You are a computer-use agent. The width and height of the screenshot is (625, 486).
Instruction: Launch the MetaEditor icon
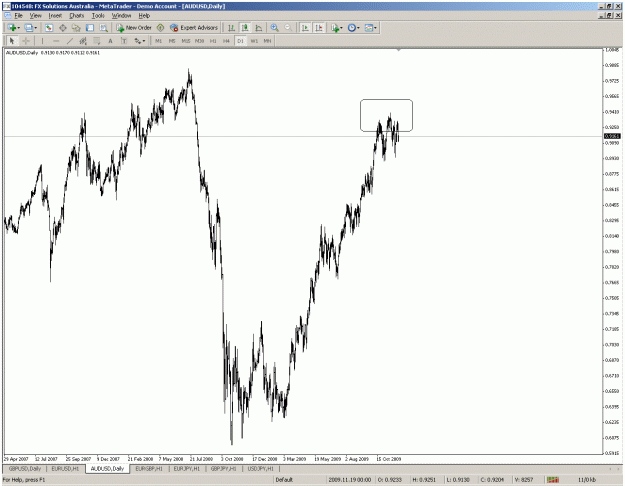[x=160, y=28]
